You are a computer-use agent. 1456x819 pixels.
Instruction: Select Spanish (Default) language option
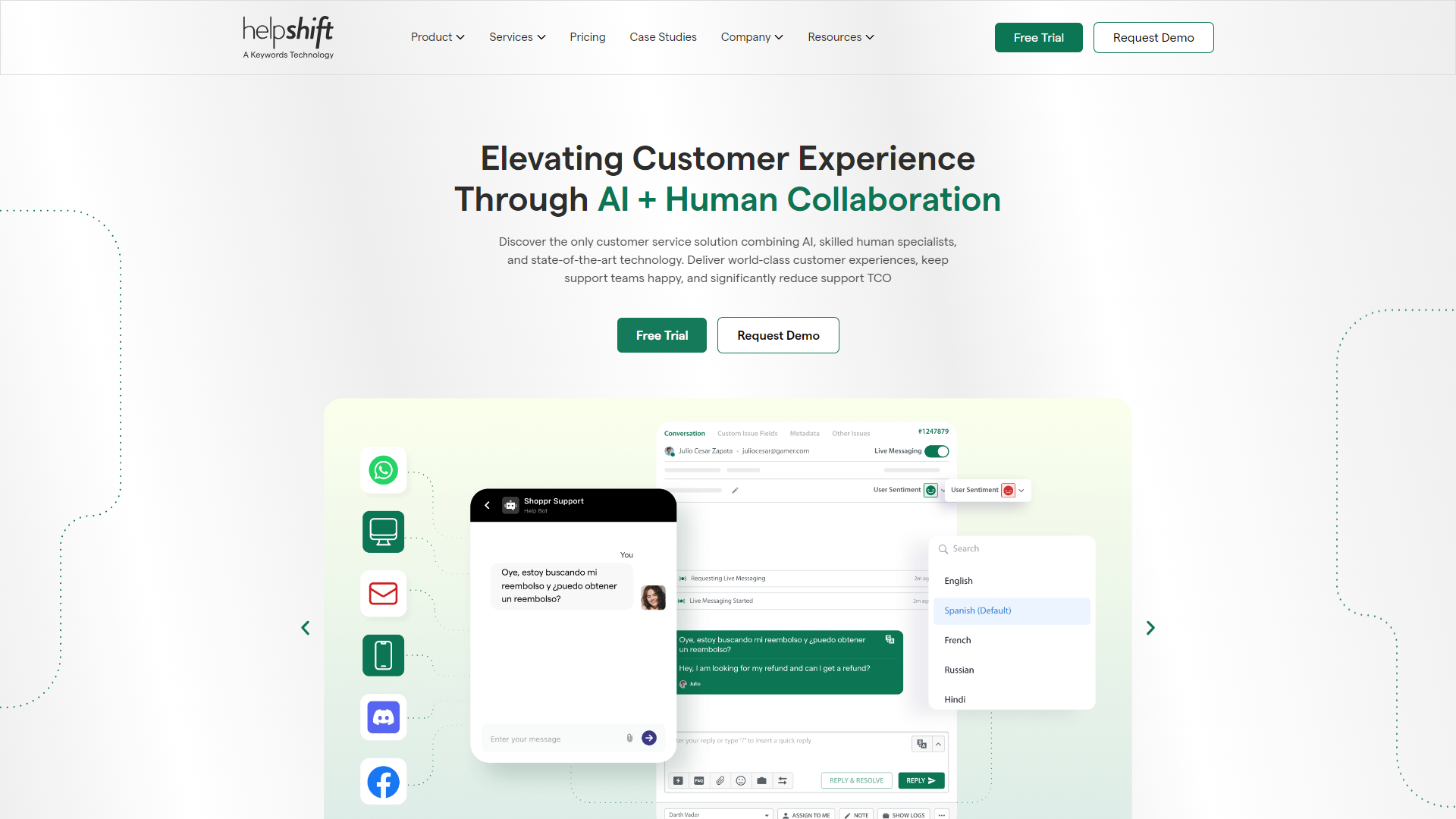1011,610
